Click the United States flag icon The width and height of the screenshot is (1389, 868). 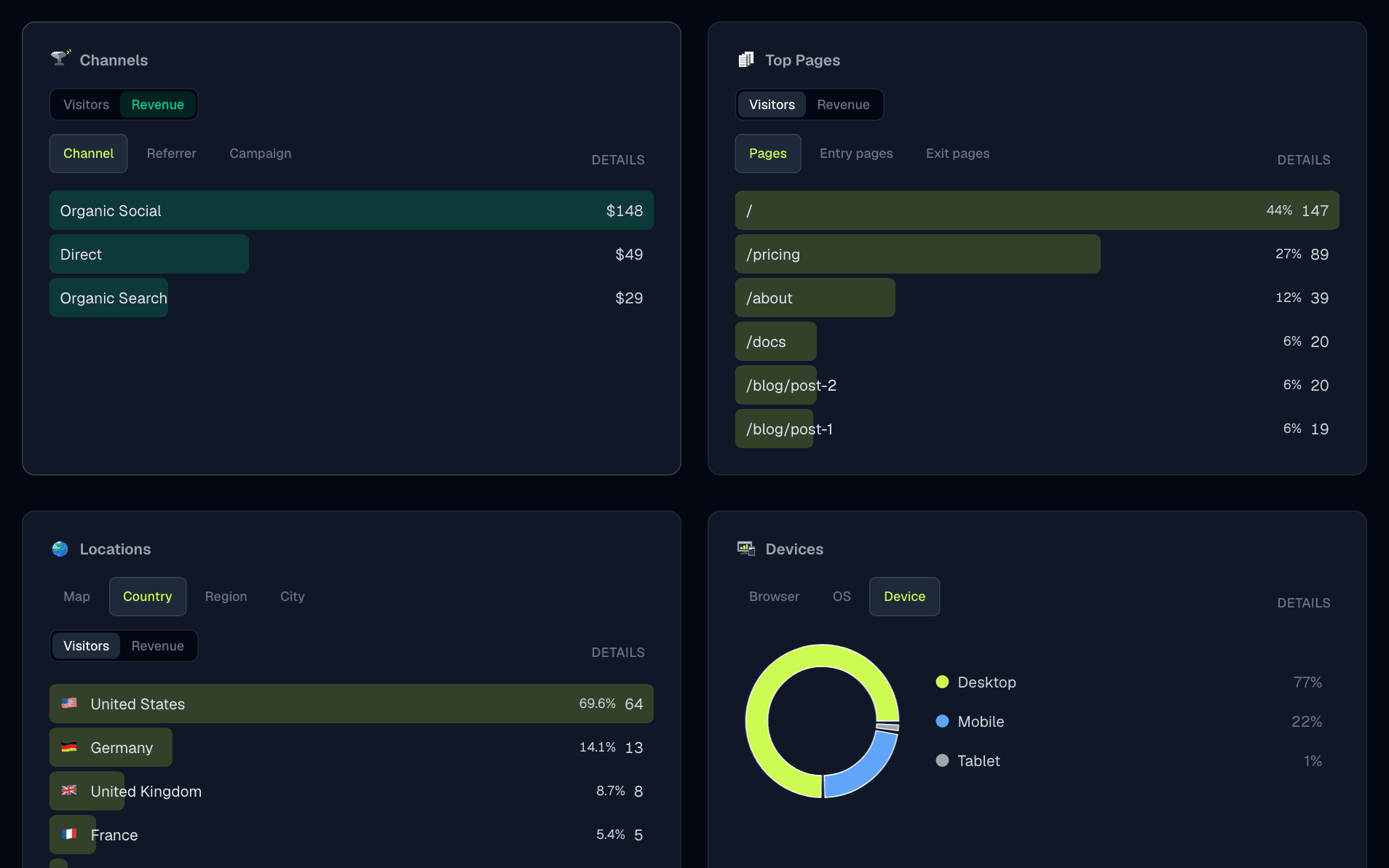coord(69,704)
